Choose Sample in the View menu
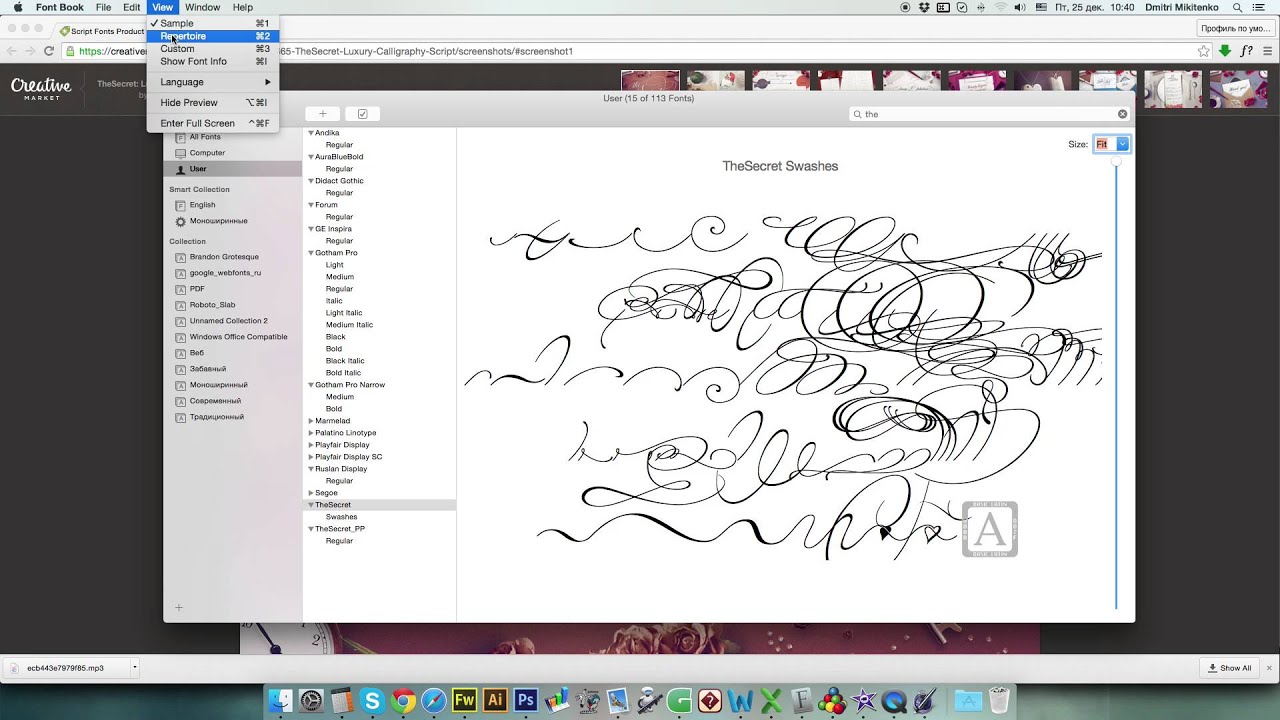This screenshot has width=1280, height=720. (x=213, y=23)
